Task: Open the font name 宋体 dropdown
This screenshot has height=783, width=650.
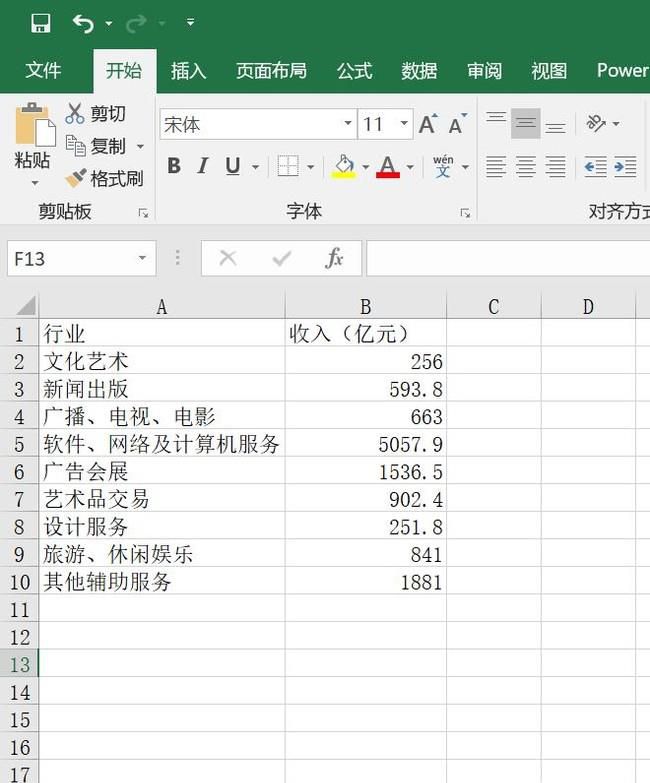Action: 348,125
